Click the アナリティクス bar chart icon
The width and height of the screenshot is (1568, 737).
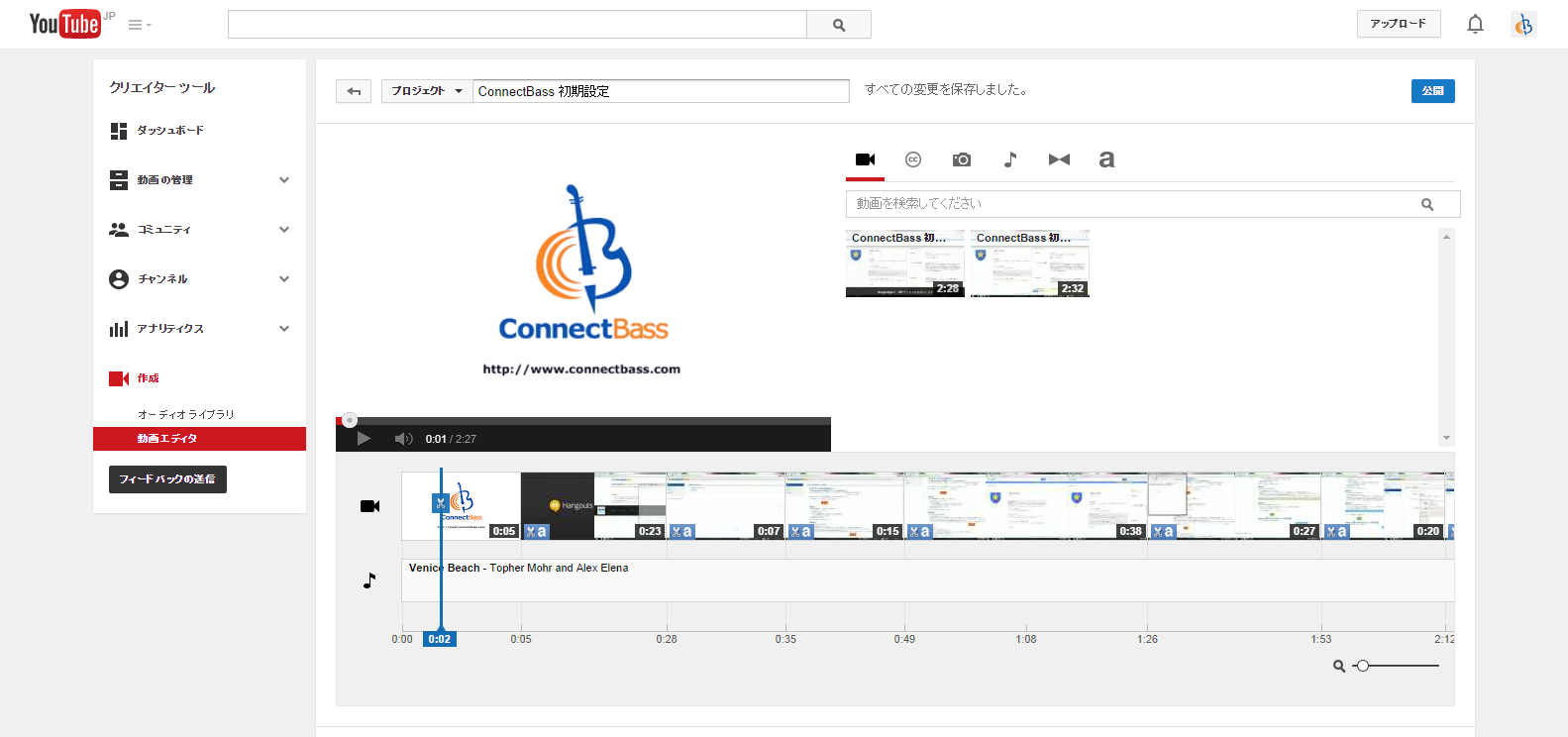coord(119,329)
